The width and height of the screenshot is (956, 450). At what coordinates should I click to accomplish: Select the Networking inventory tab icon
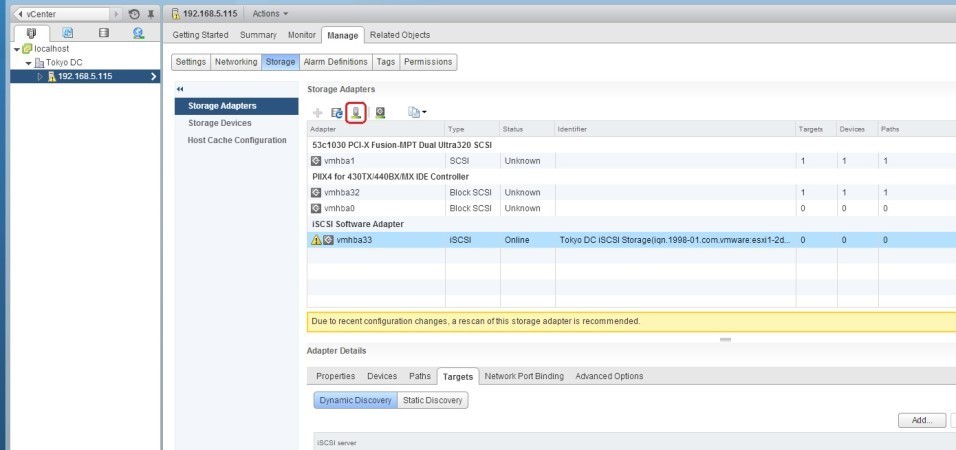(139, 34)
